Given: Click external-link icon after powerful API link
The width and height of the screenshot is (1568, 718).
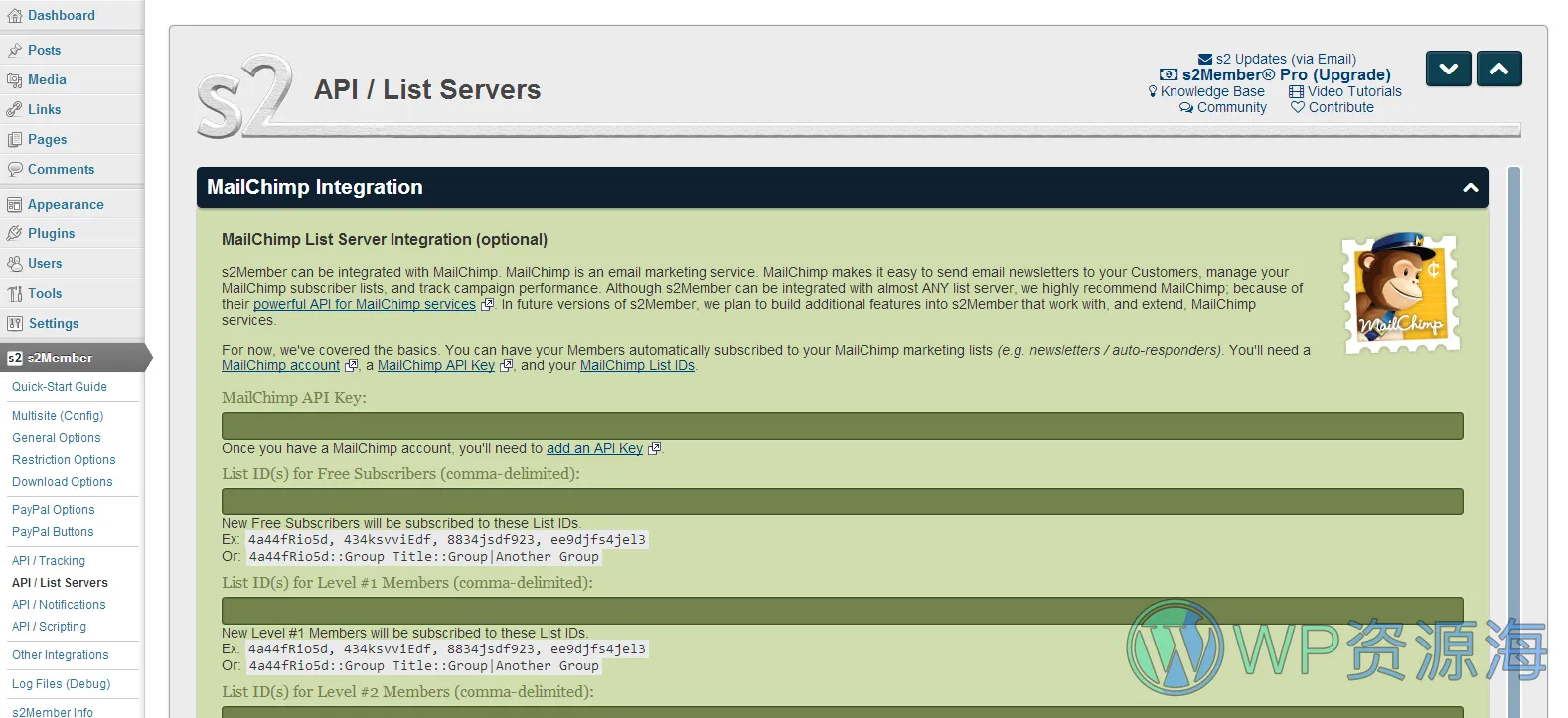Looking at the screenshot, I should coord(487,304).
